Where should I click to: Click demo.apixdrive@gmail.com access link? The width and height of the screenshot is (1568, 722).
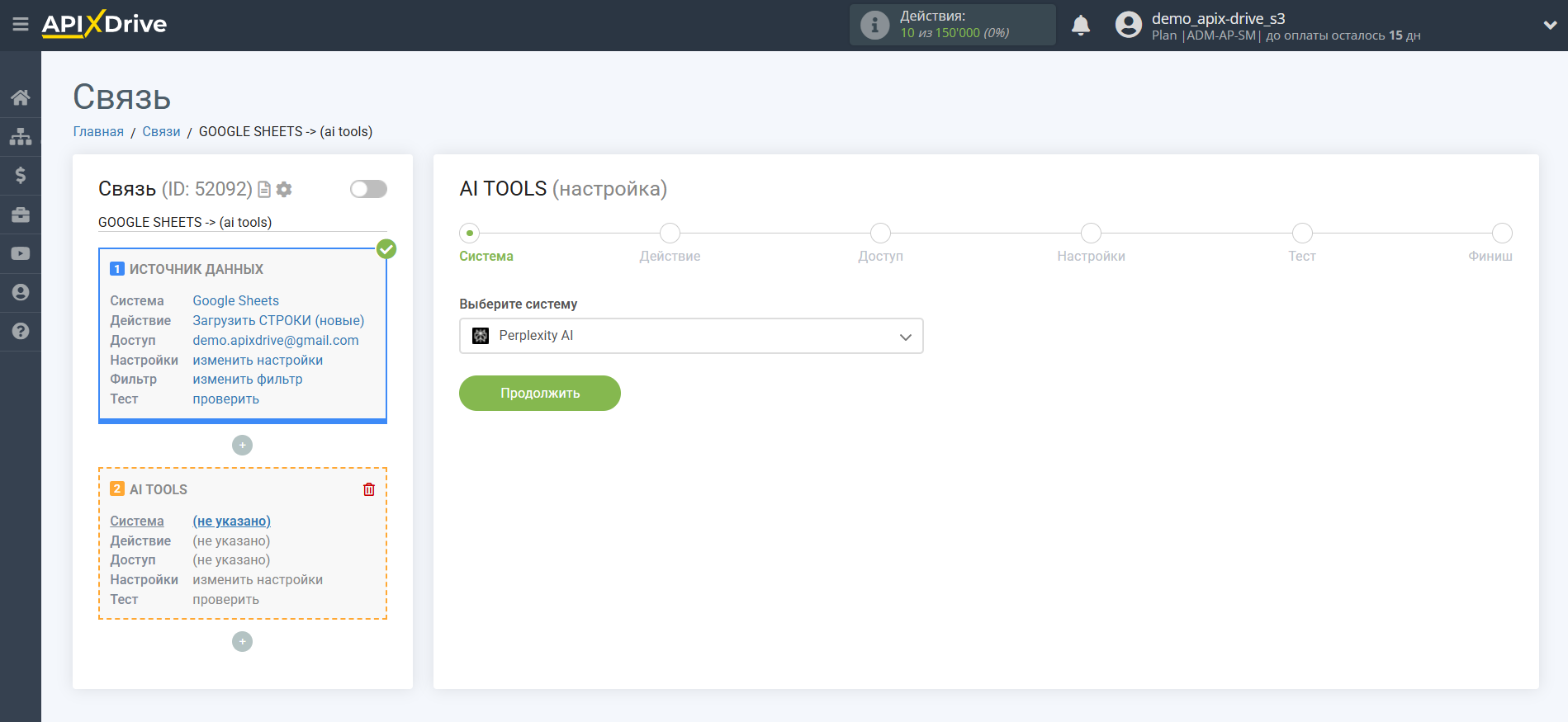(276, 341)
